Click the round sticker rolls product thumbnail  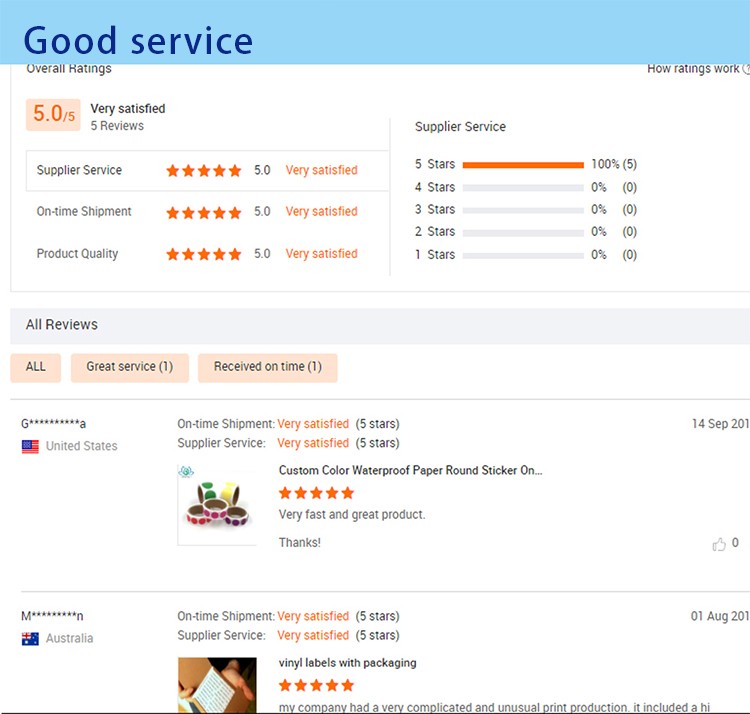click(x=216, y=505)
